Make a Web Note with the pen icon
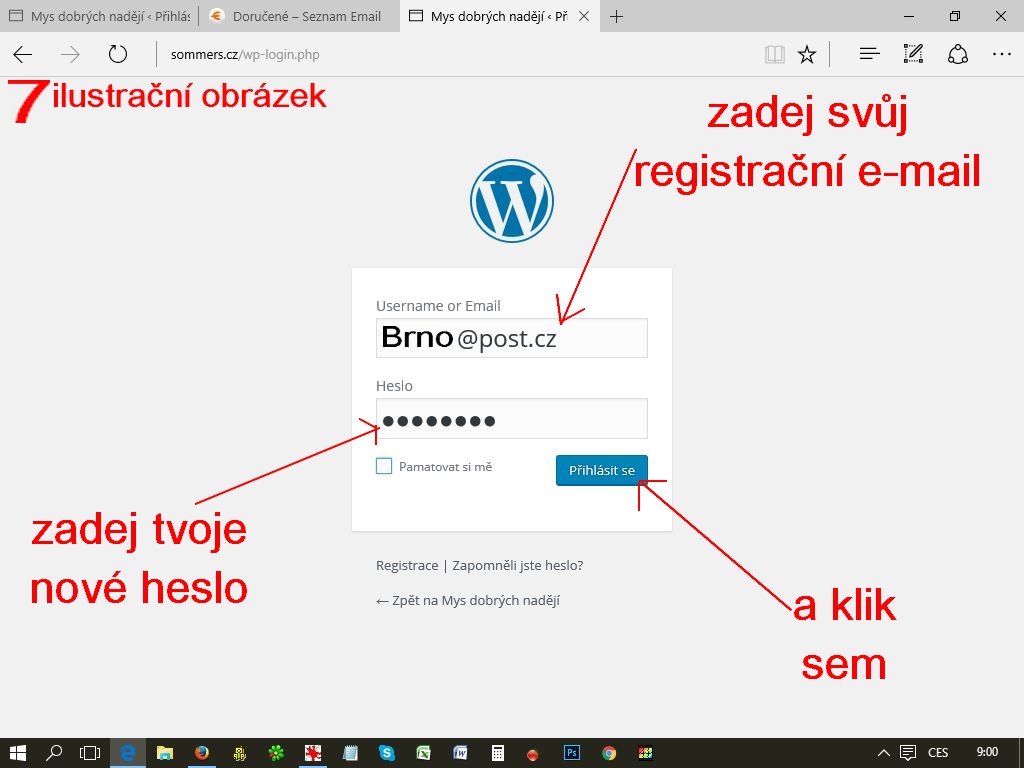This screenshot has width=1024, height=768. click(x=913, y=54)
